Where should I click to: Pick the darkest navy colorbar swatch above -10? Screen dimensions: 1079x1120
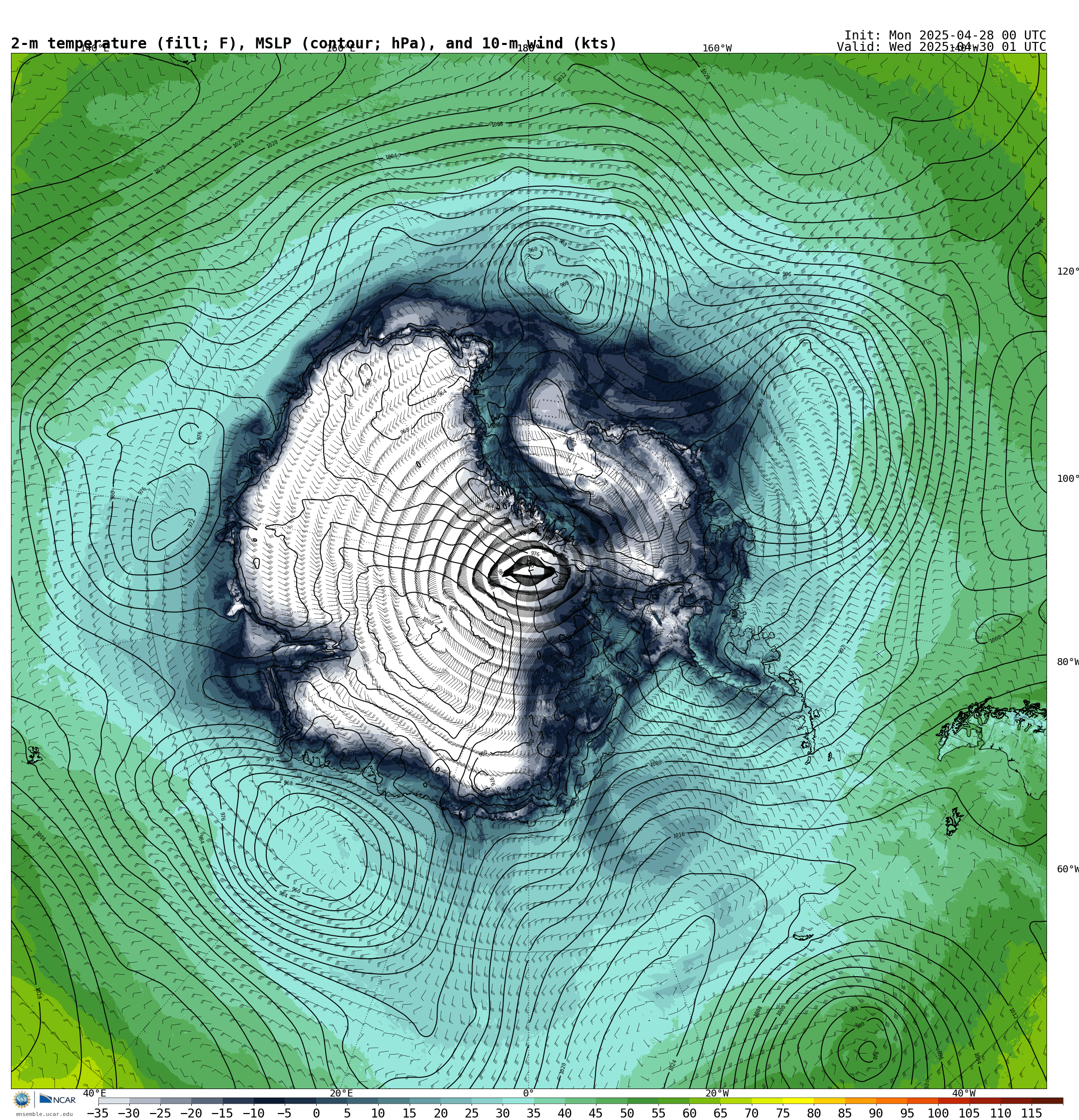pos(269,1101)
